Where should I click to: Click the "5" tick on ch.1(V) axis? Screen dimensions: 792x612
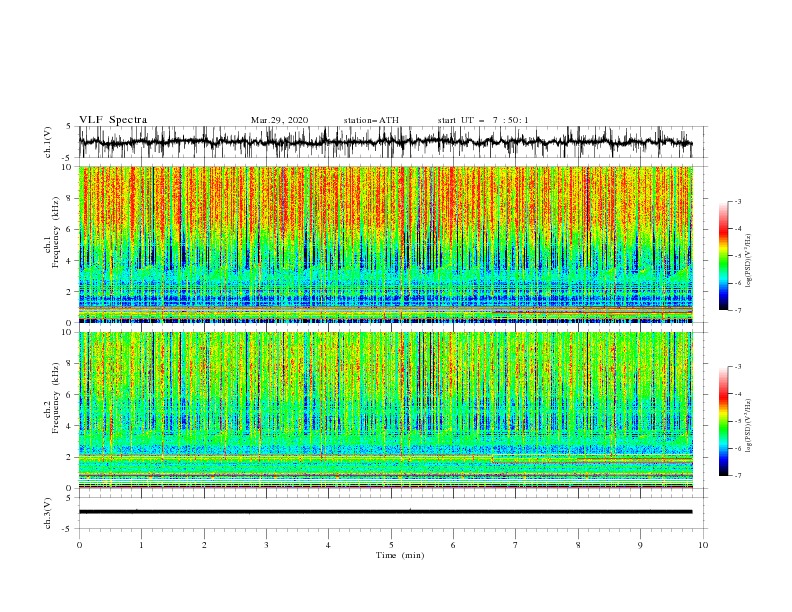[70, 127]
